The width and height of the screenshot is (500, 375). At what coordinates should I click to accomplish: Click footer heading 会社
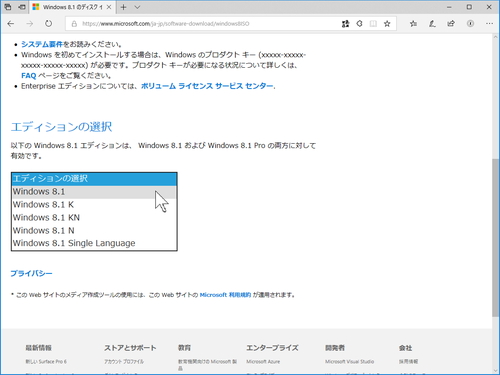coord(406,348)
